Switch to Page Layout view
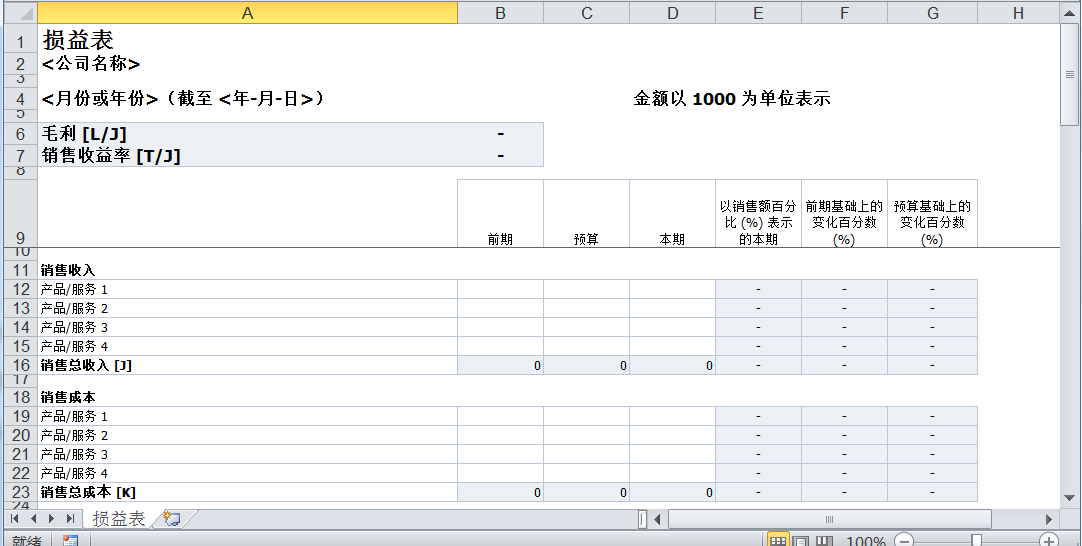 (x=800, y=540)
